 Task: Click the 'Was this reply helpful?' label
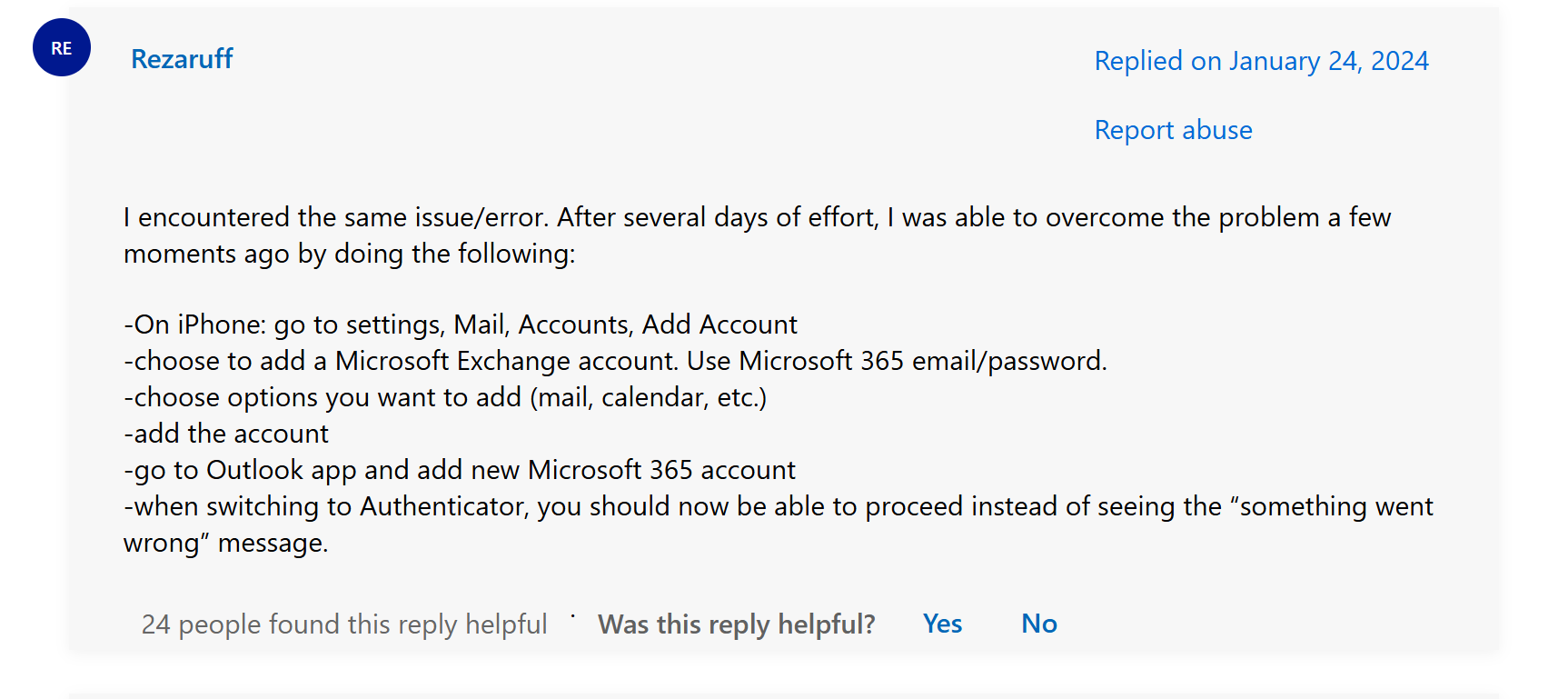pyautogui.click(x=737, y=624)
